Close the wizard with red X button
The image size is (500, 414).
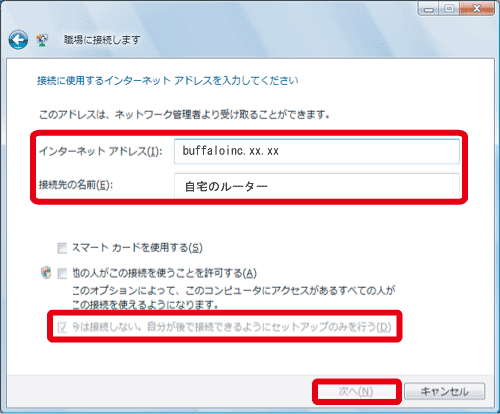477,9
